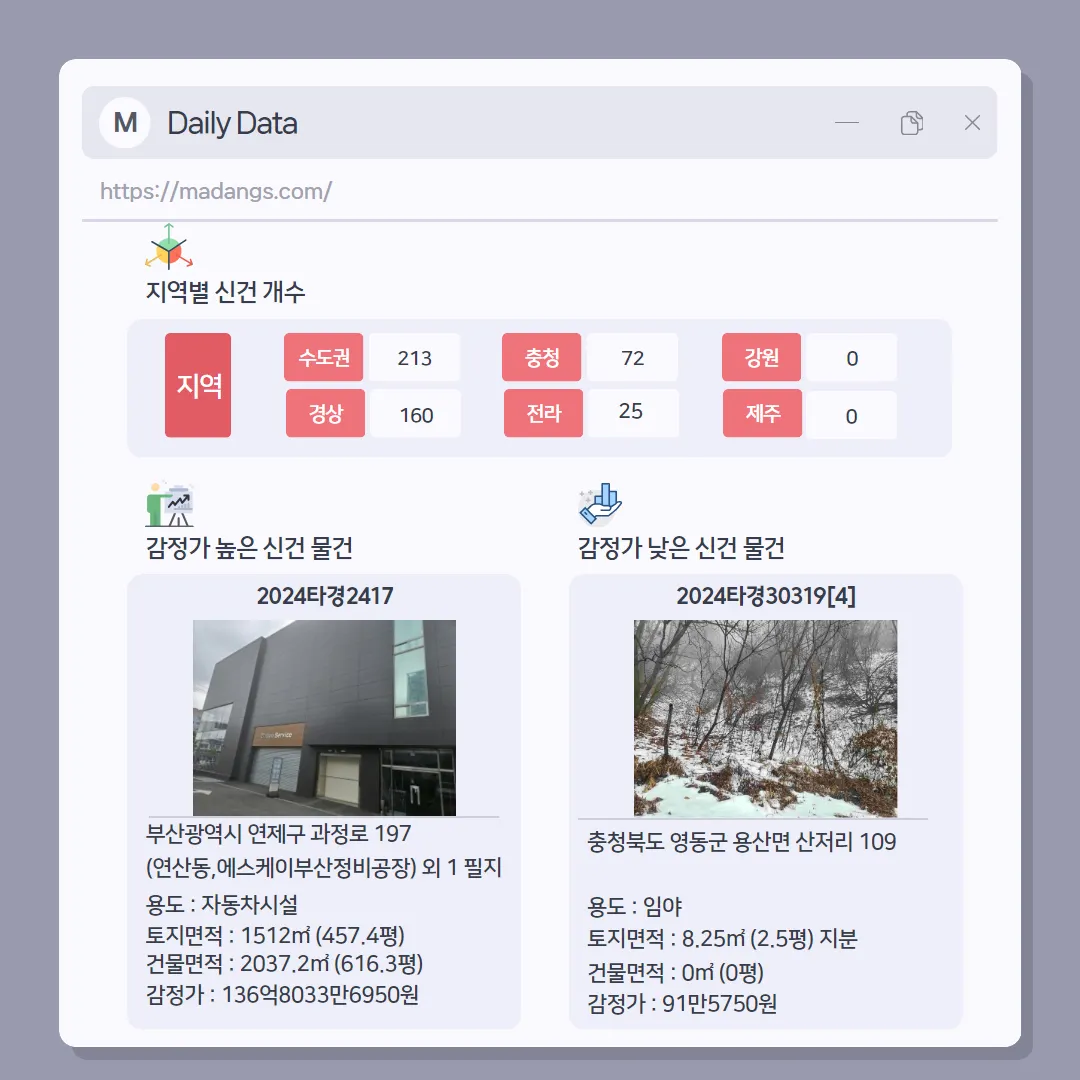
Task: Click the copy/restore window icon
Action: (x=912, y=123)
